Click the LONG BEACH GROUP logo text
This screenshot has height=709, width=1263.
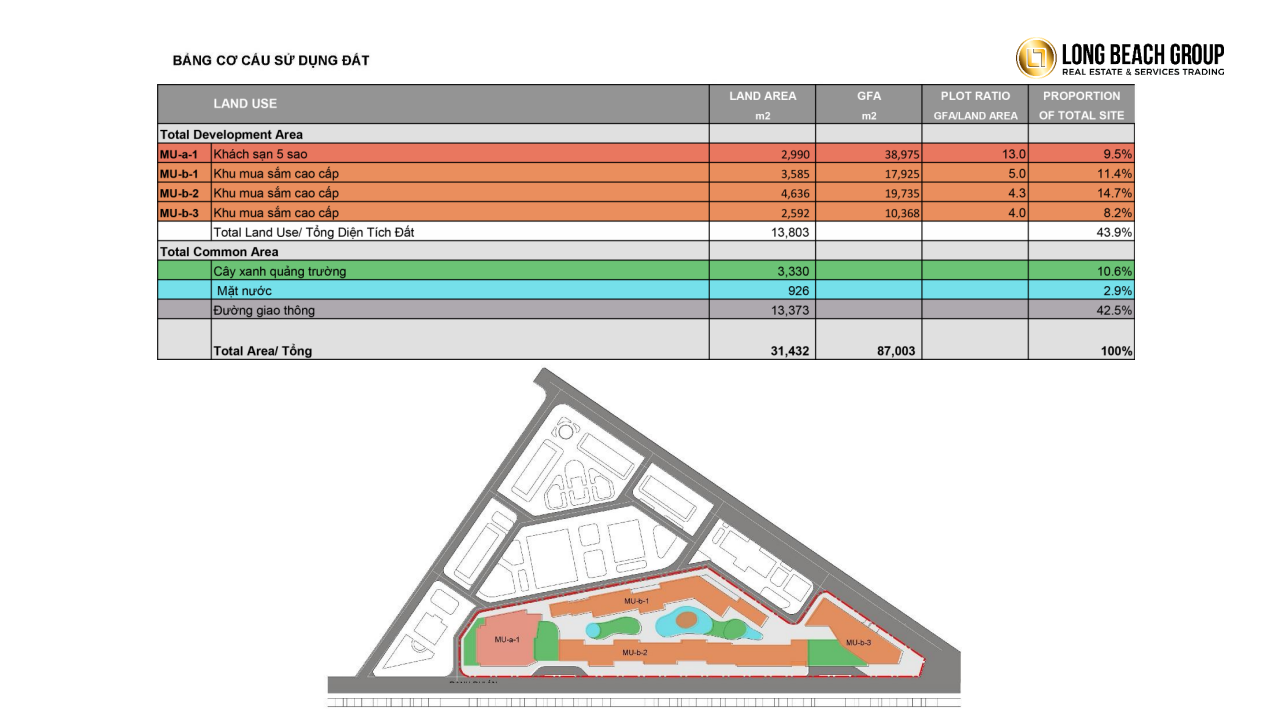pyautogui.click(x=1142, y=54)
